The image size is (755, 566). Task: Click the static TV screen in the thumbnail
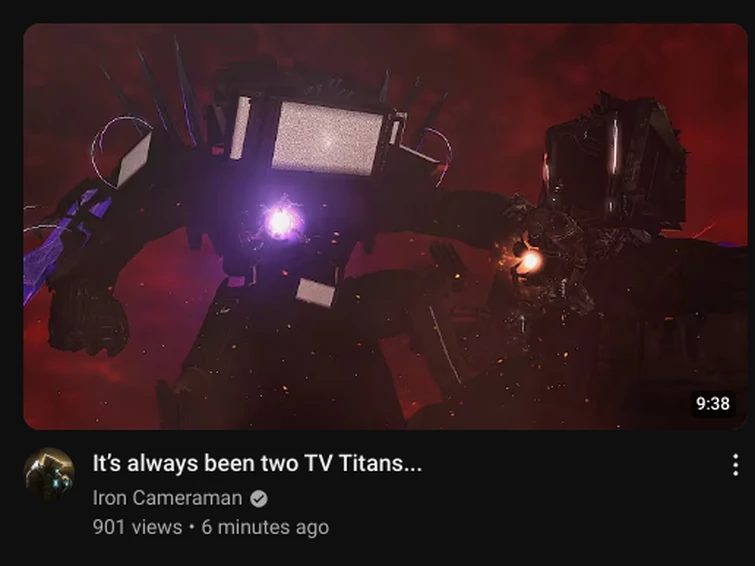click(x=327, y=137)
